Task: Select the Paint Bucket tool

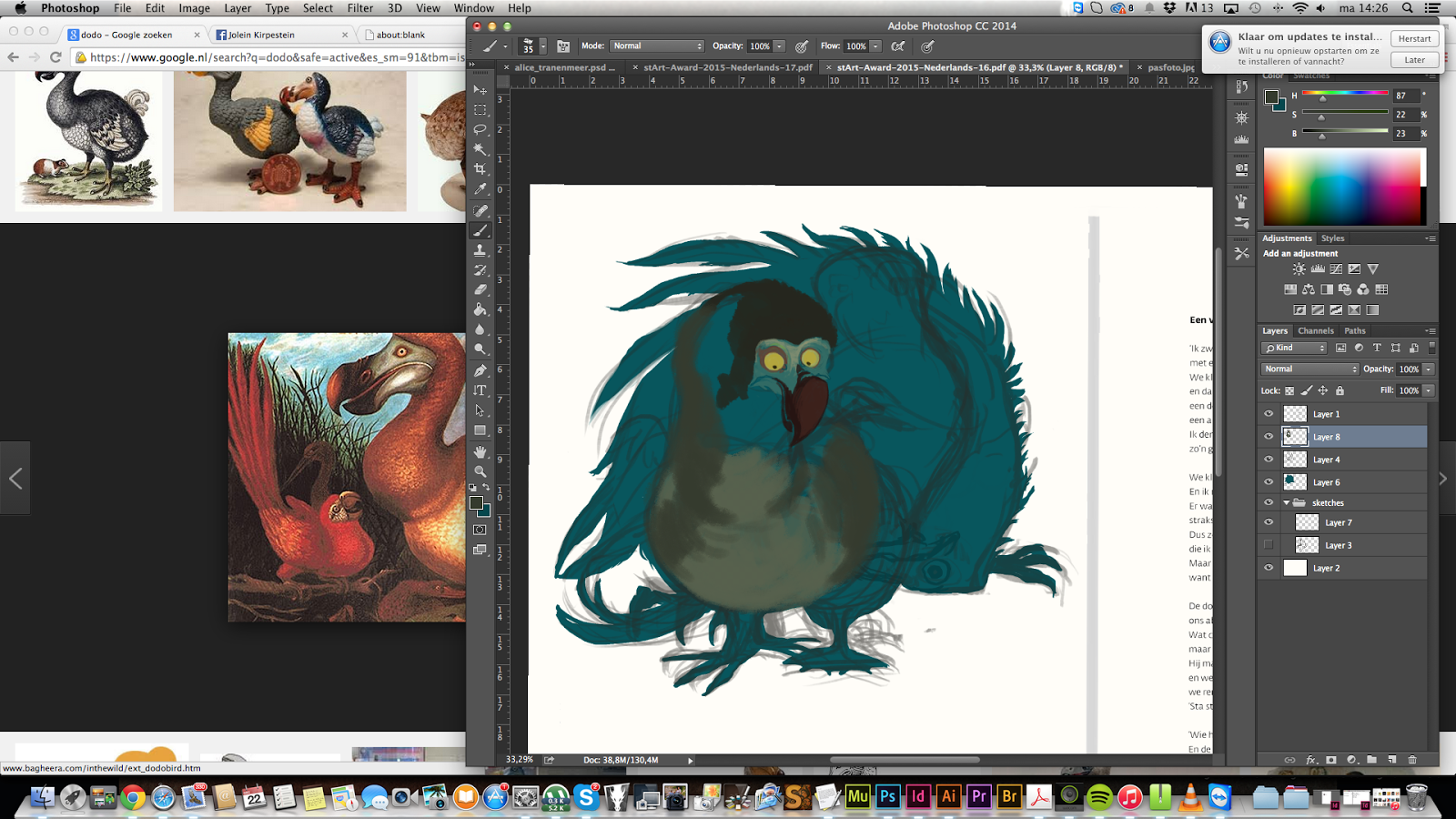Action: pos(480,309)
